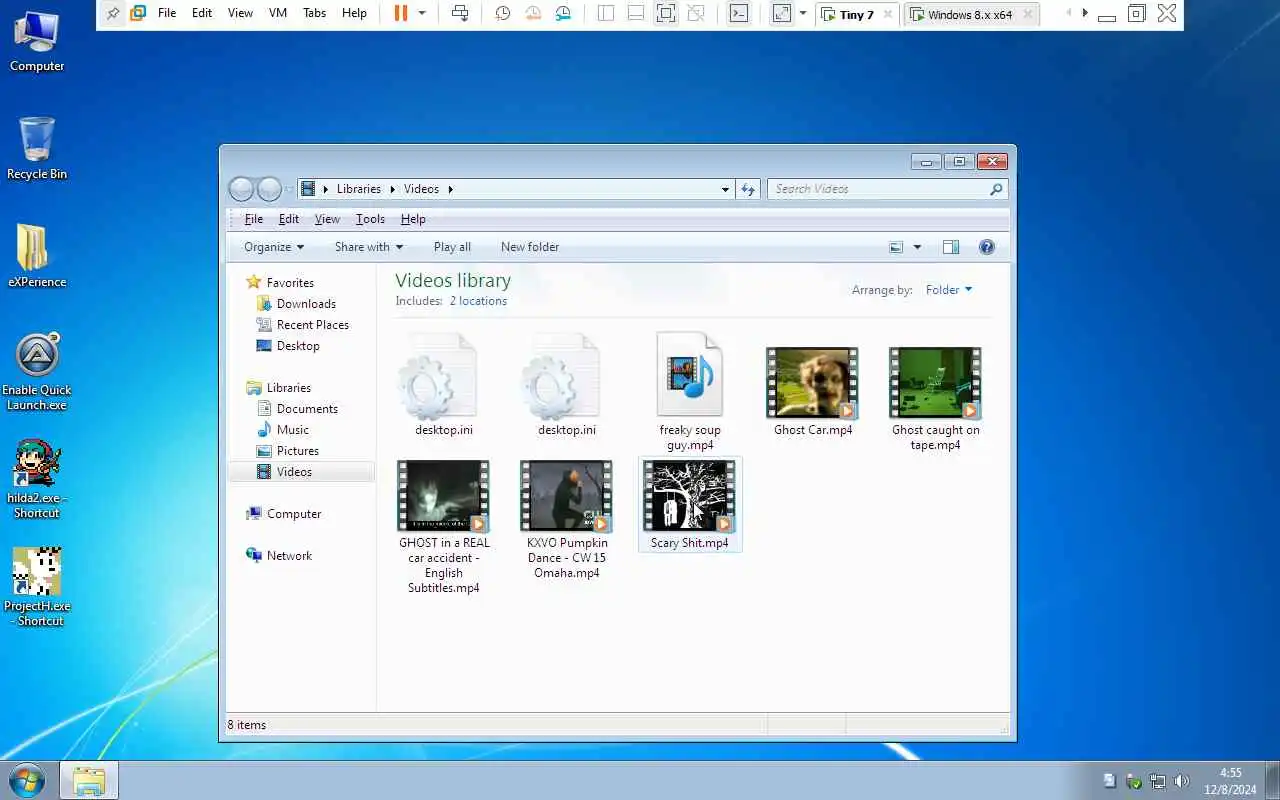Select Pictures library
The image size is (1280, 800).
[x=298, y=451]
